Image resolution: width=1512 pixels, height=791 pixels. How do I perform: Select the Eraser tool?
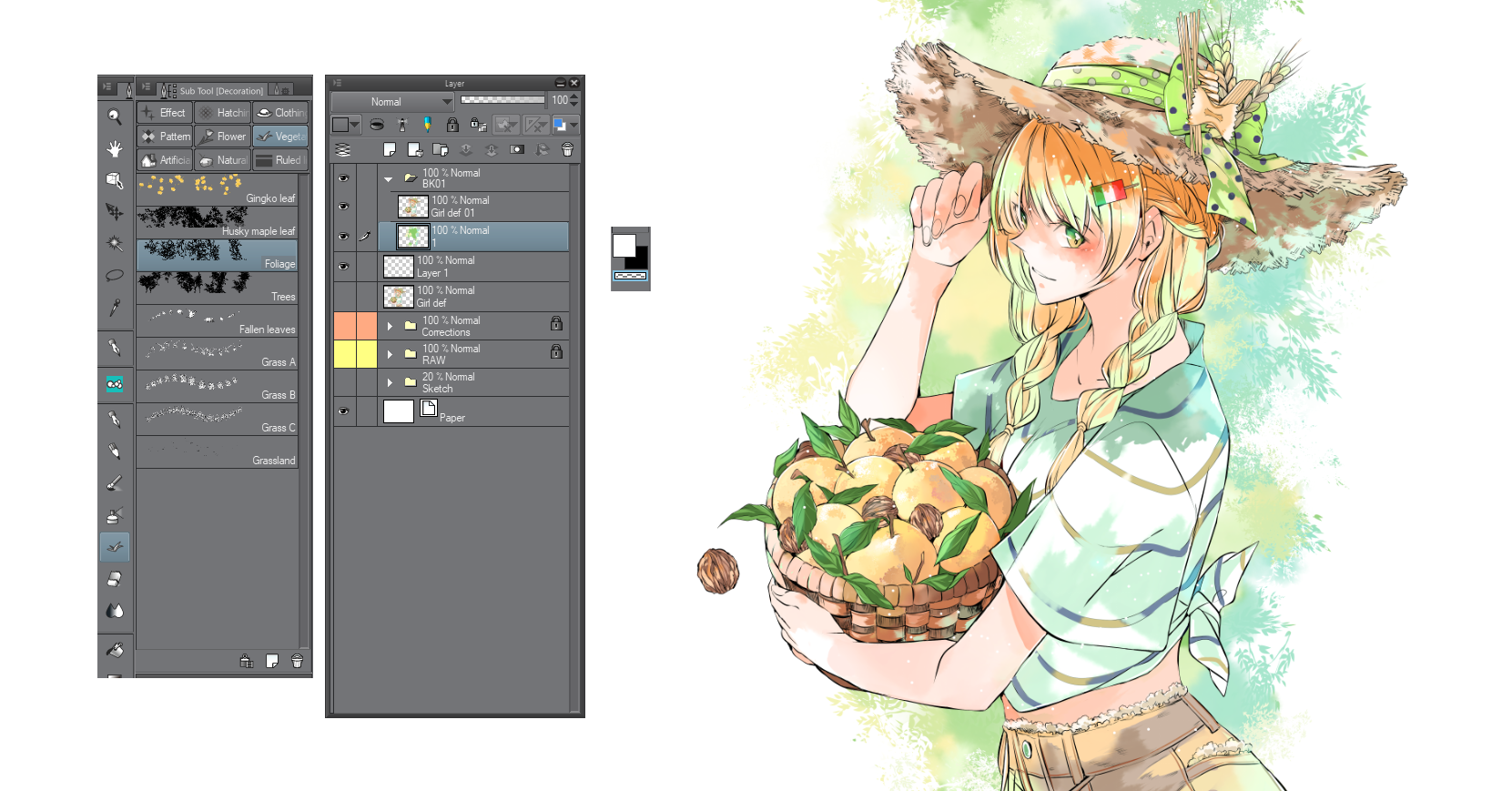pyautogui.click(x=115, y=579)
